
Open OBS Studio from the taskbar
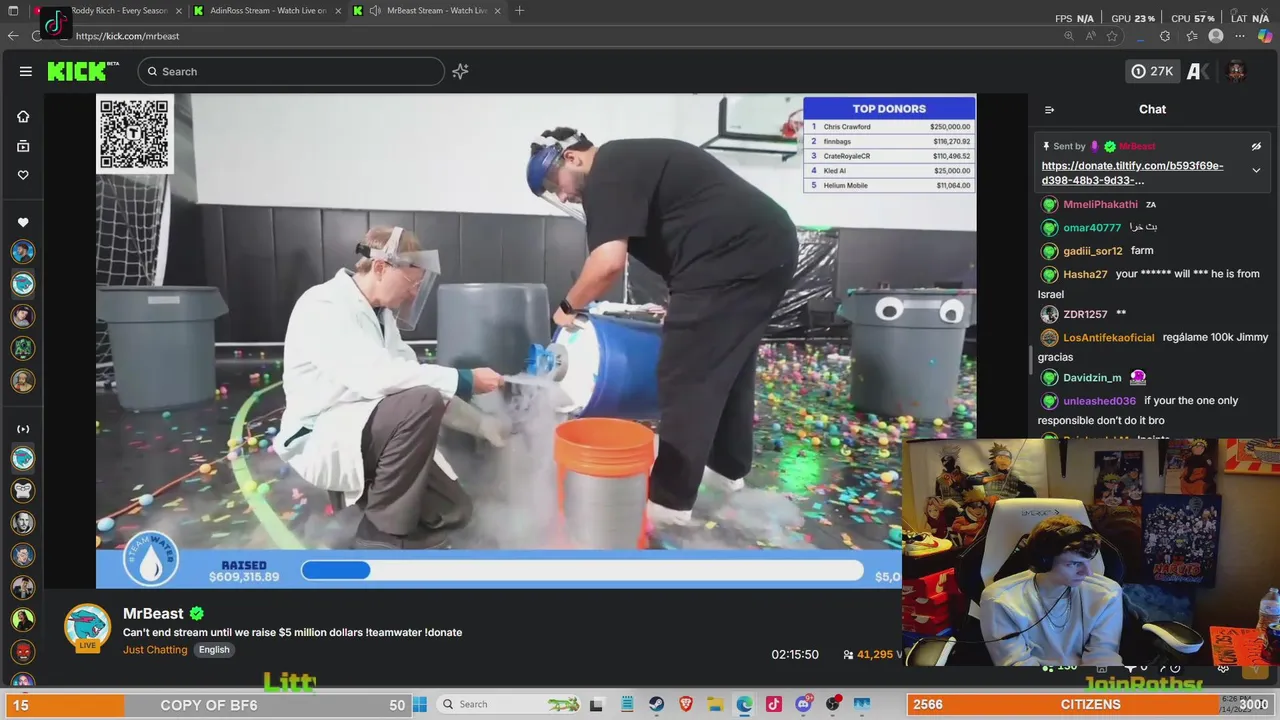click(832, 704)
